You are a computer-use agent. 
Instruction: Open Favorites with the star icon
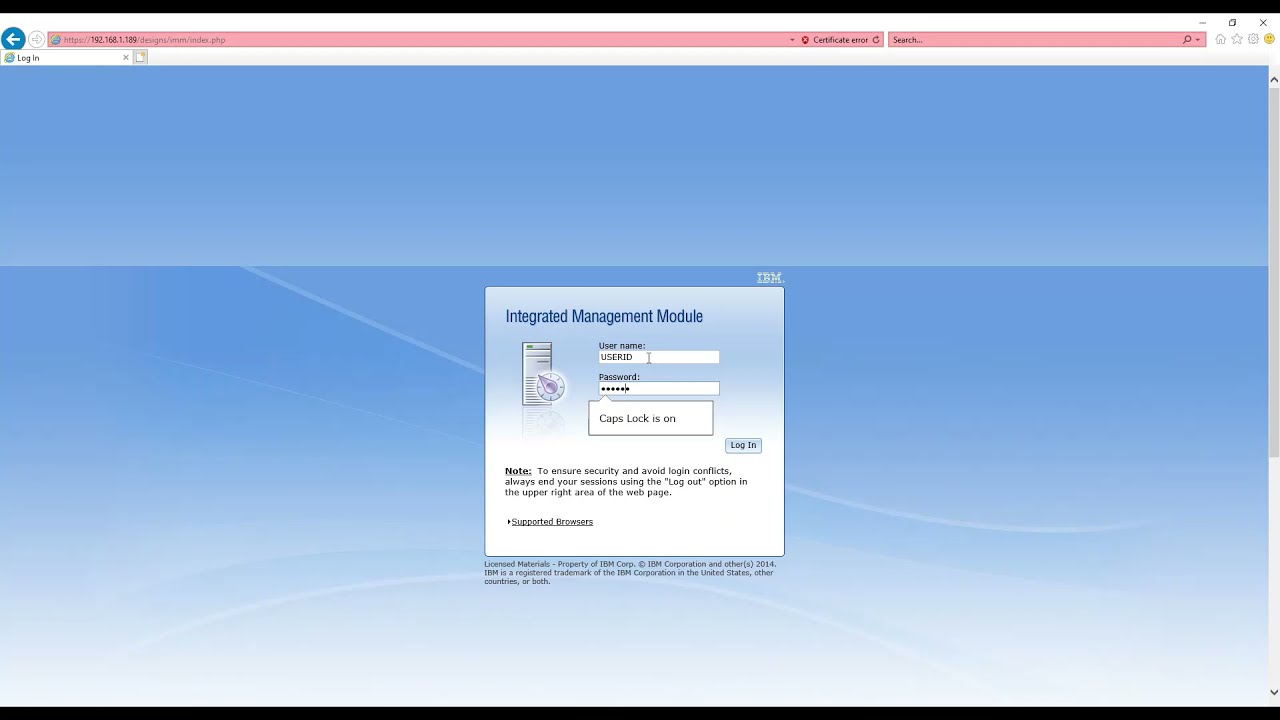click(1237, 39)
